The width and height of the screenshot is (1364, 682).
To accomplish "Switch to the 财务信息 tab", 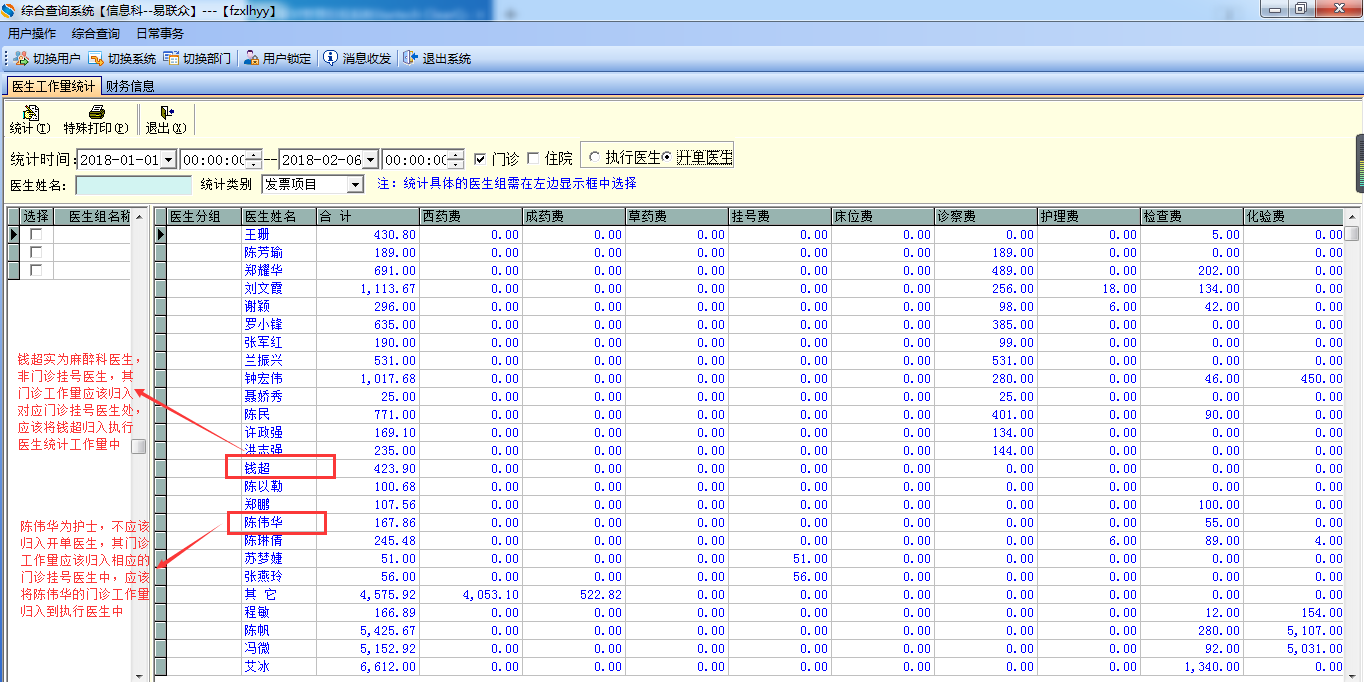I will coord(130,86).
